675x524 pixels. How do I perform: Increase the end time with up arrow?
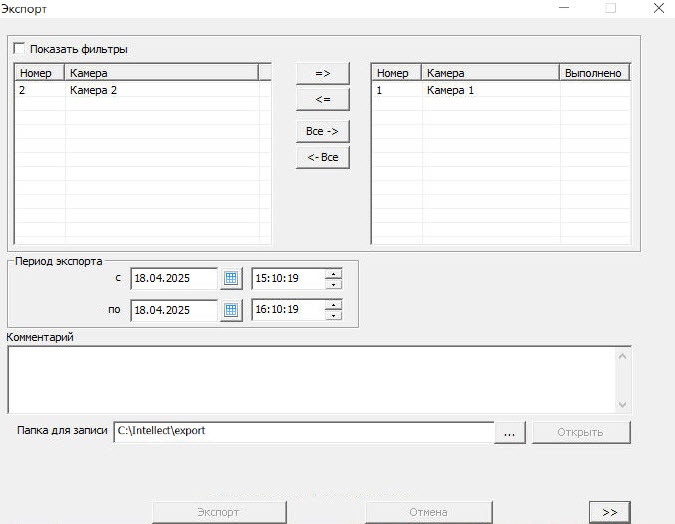(x=333, y=304)
